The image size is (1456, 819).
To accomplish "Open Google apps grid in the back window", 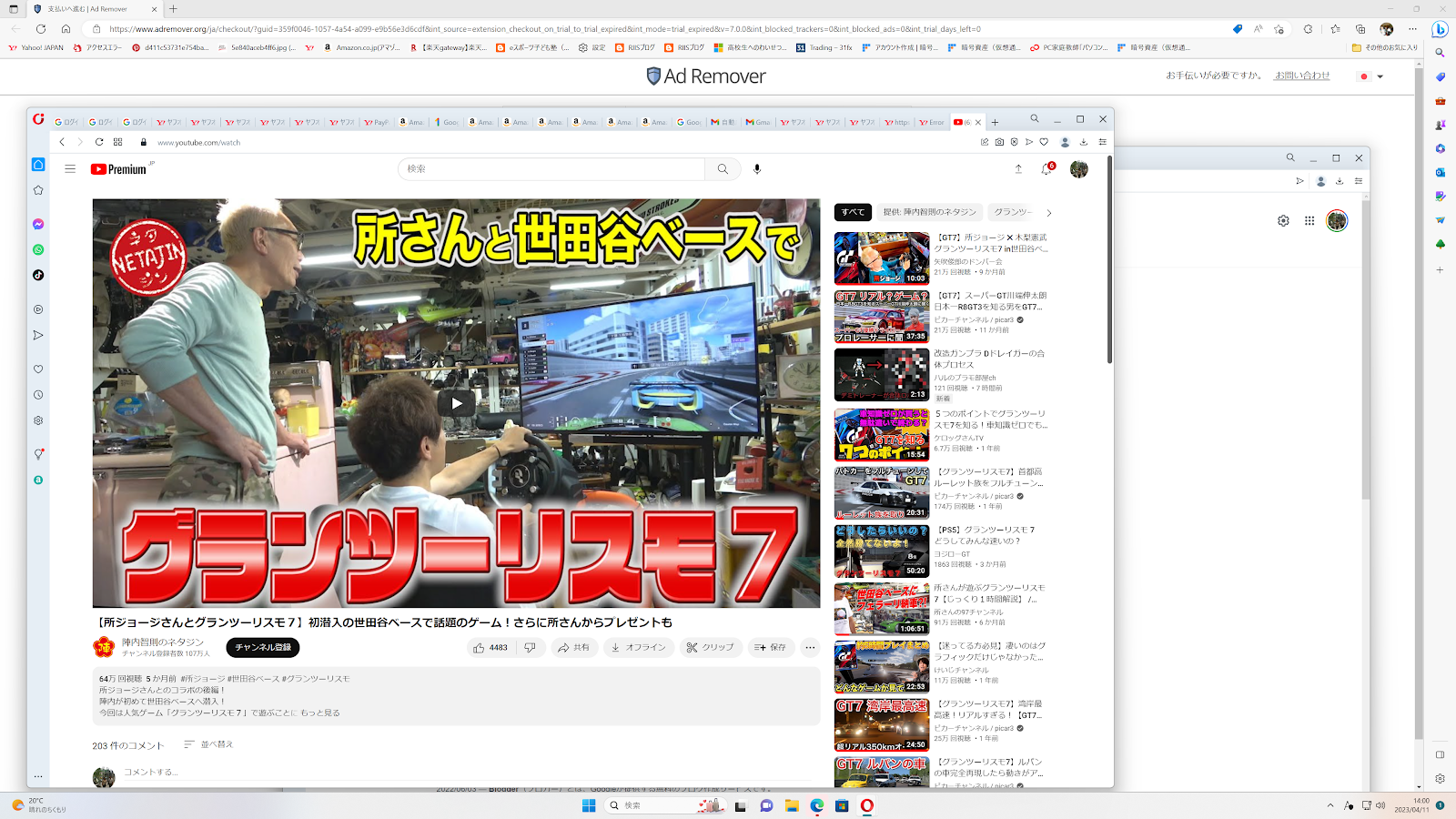I will [x=1309, y=220].
